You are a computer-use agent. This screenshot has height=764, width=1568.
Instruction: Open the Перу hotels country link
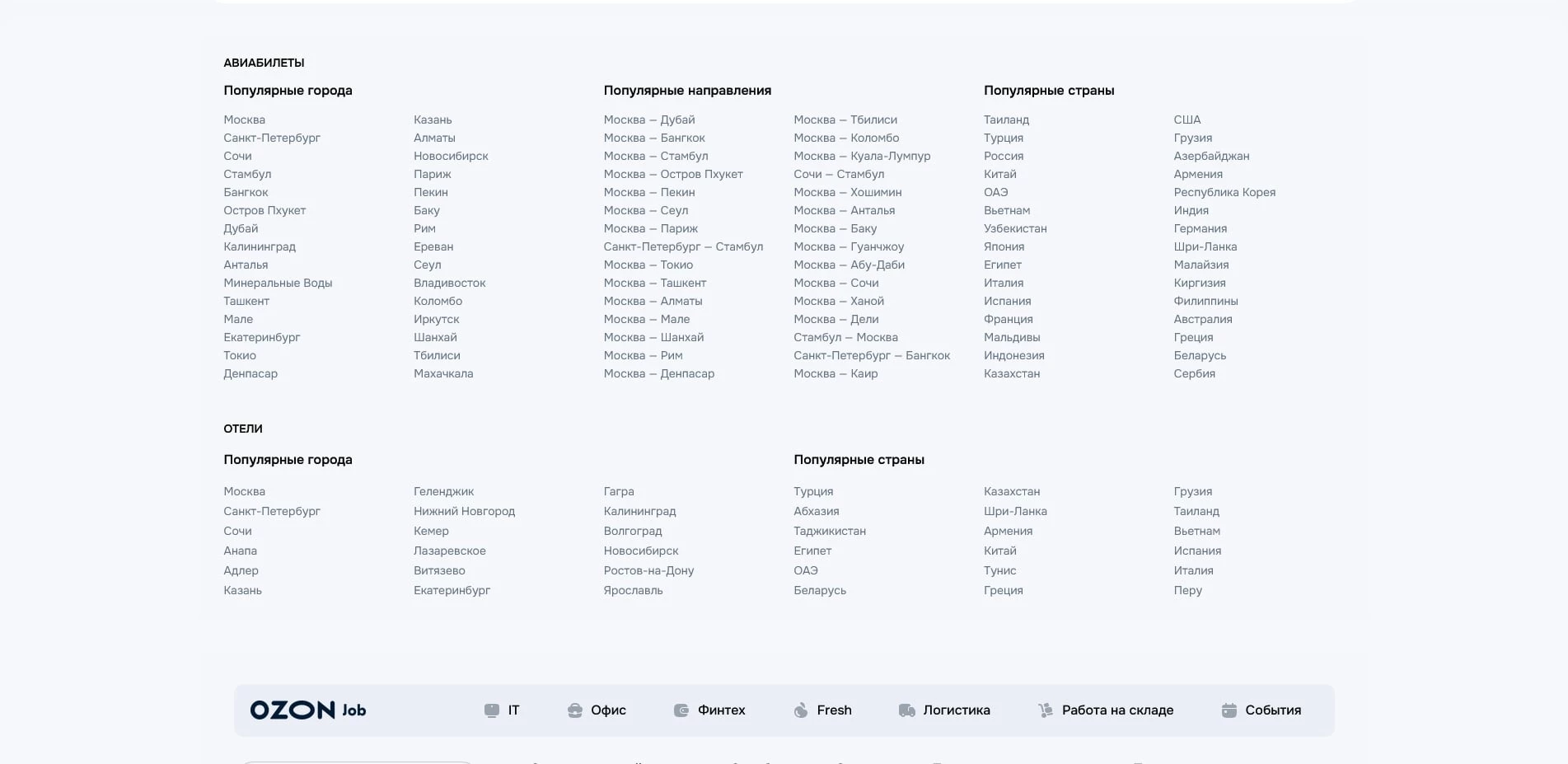pos(1187,590)
